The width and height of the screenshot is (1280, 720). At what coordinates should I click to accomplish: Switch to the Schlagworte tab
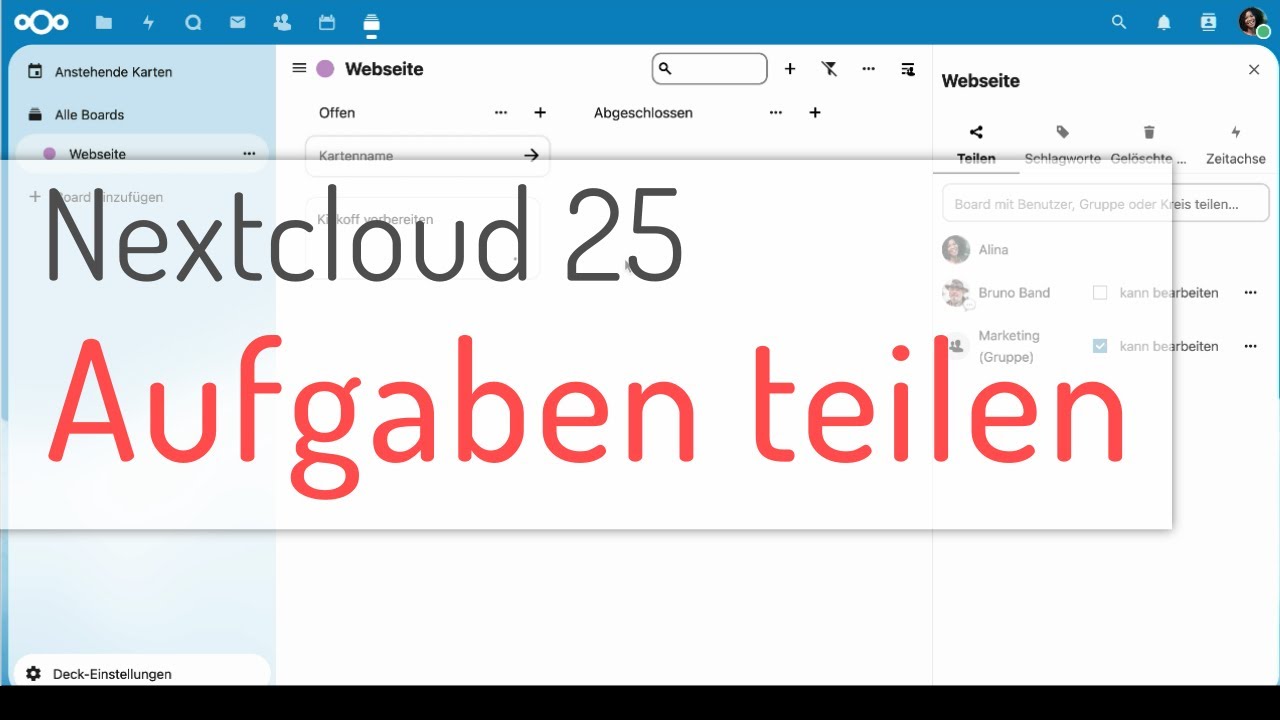(x=1062, y=145)
